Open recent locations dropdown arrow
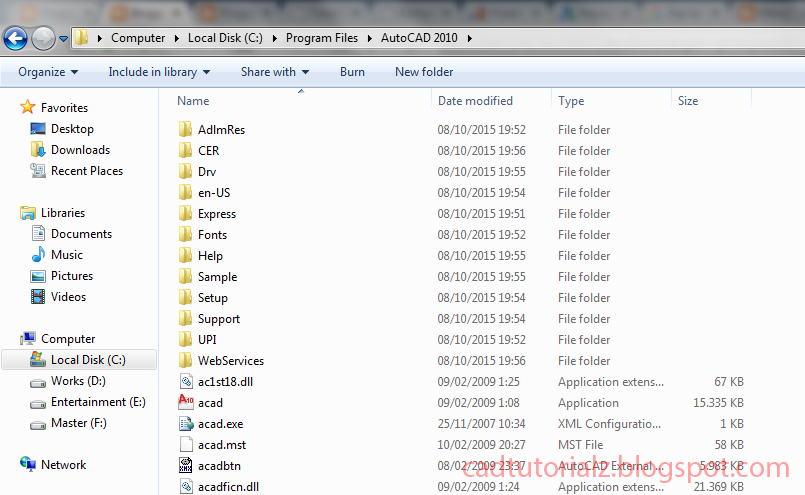 tap(64, 39)
